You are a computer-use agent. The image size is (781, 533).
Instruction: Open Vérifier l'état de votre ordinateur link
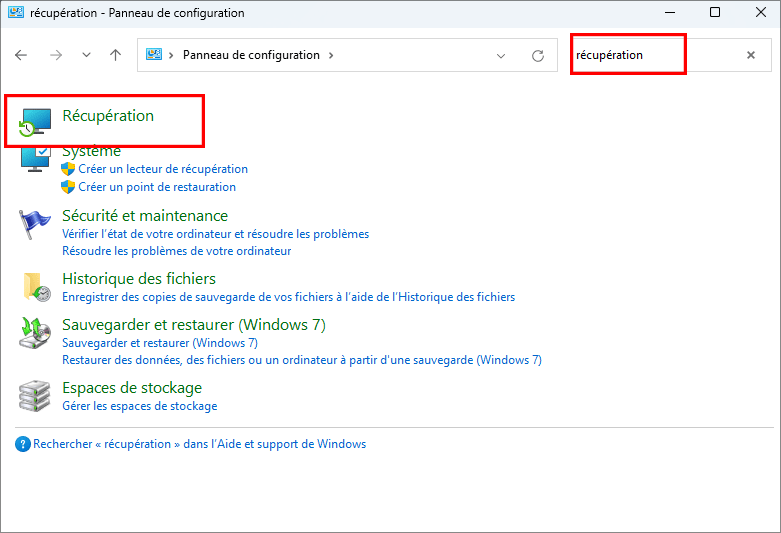click(216, 234)
